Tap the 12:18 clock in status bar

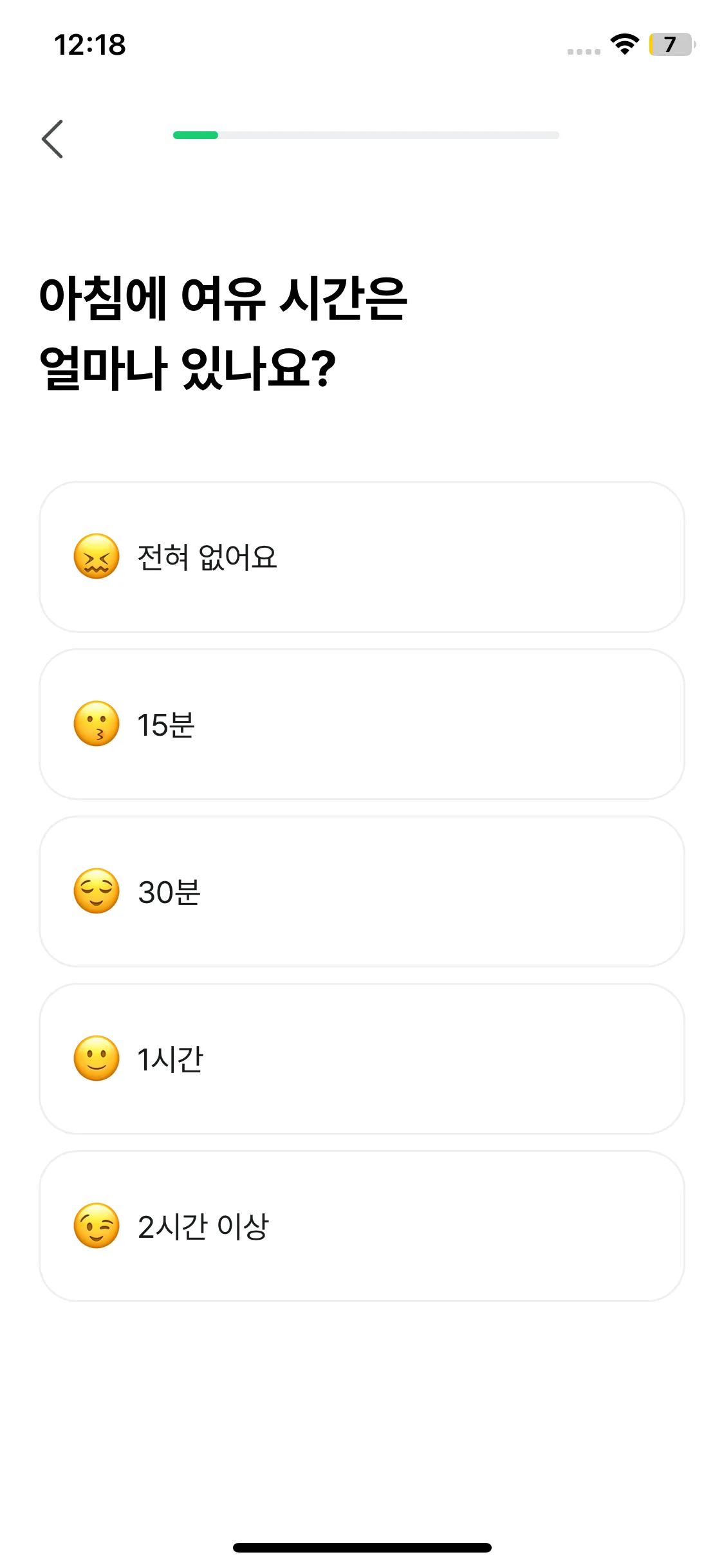[x=90, y=45]
